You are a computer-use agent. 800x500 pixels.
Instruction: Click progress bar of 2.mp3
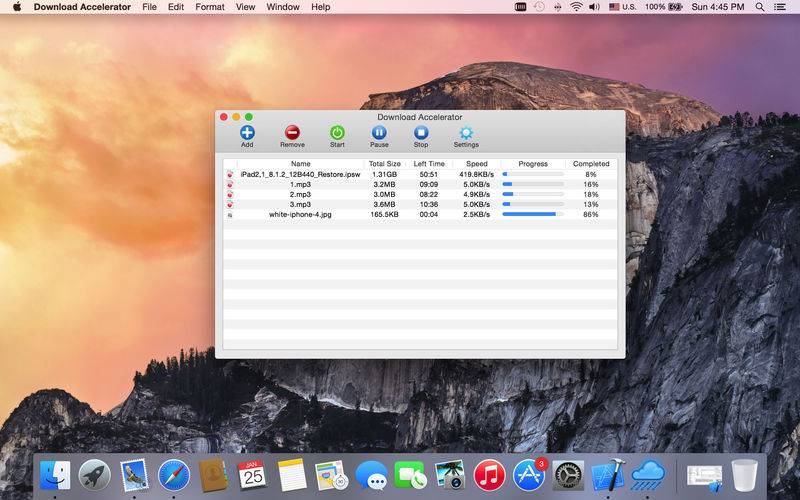click(533, 194)
